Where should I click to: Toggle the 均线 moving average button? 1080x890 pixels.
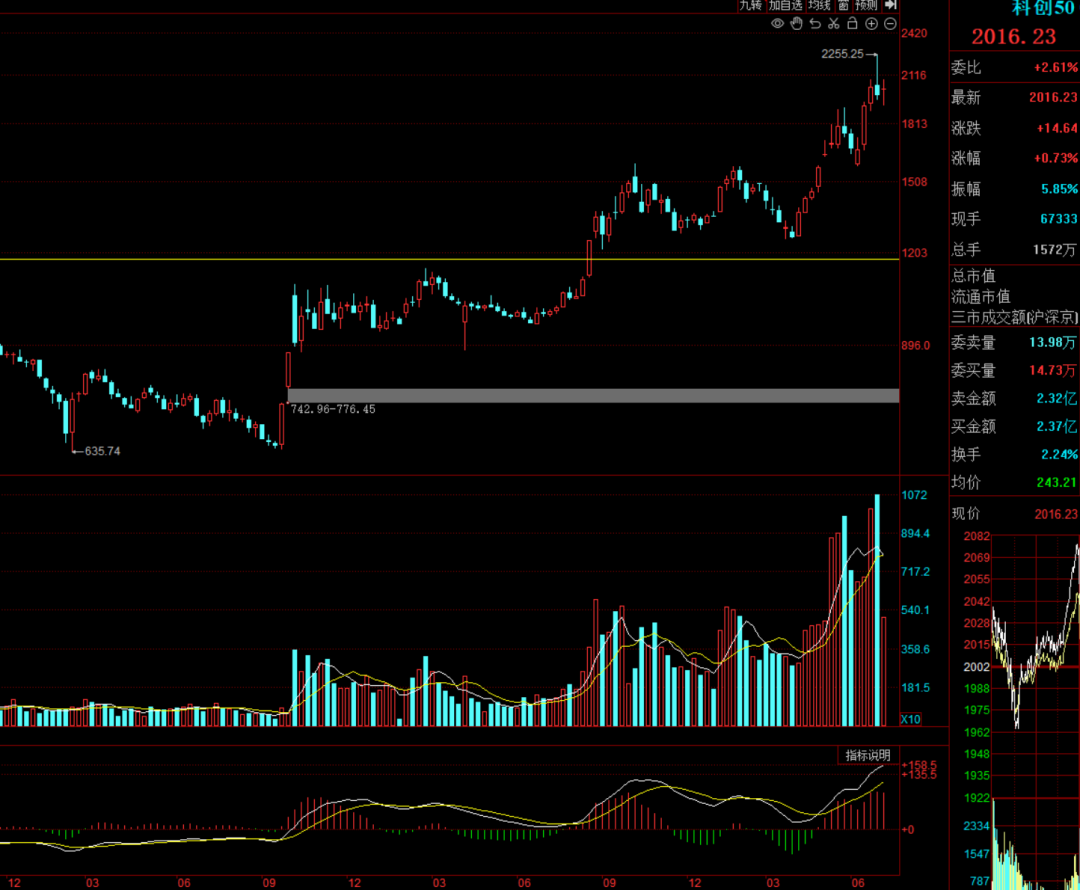coord(820,6)
